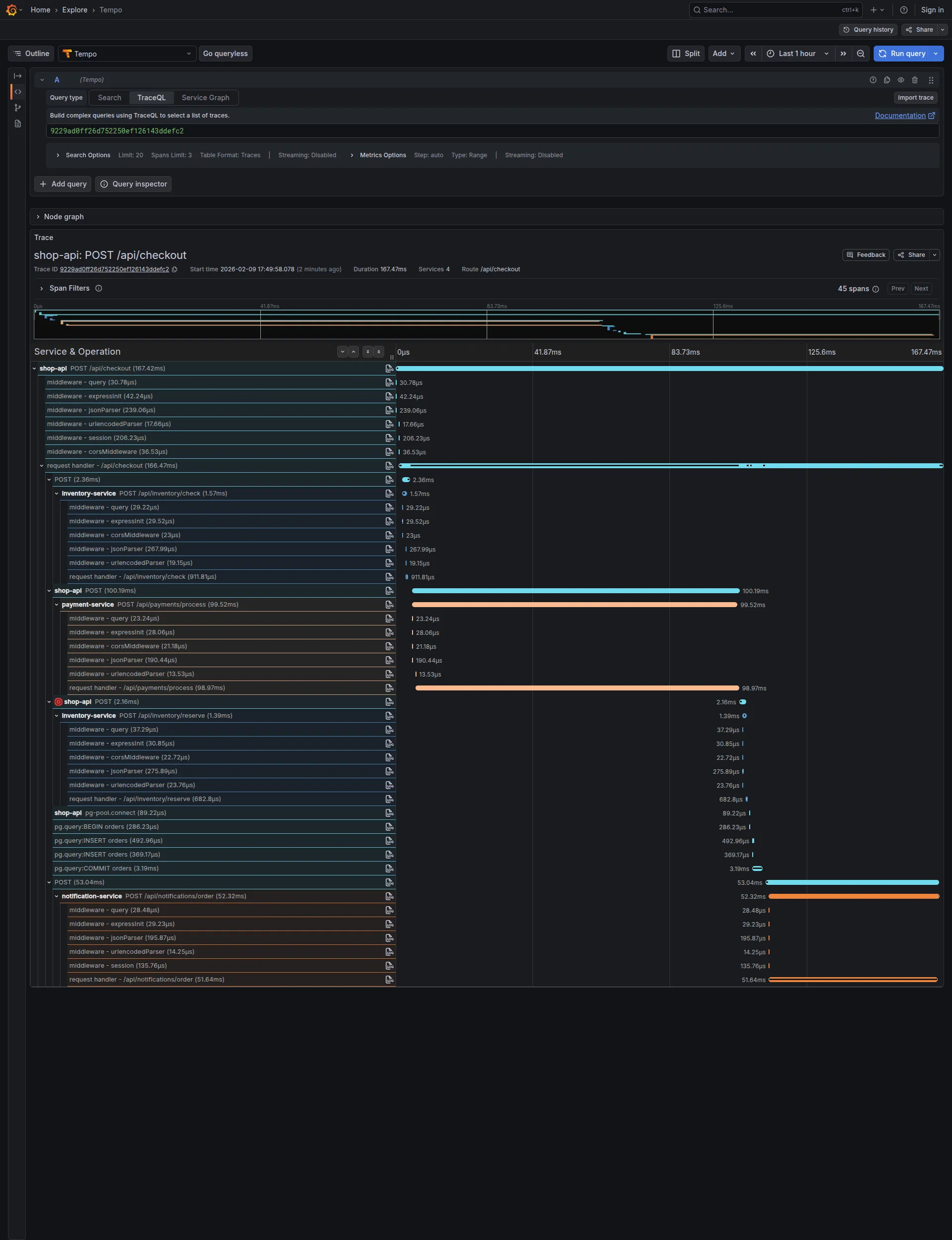Click the payment-service POST orange span bar
The image size is (952, 1240).
(x=574, y=605)
